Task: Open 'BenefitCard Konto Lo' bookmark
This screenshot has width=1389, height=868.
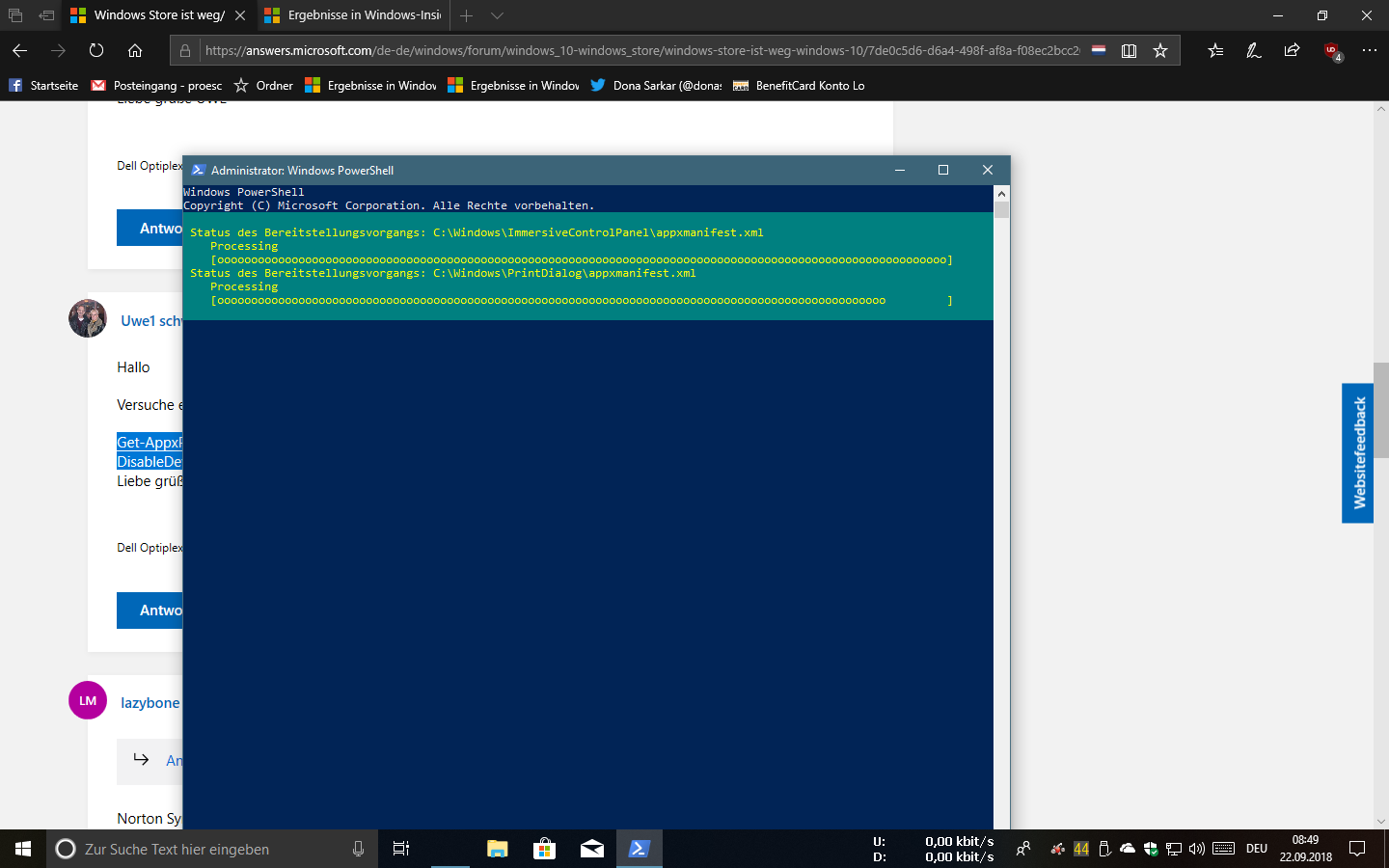Action: click(x=799, y=86)
